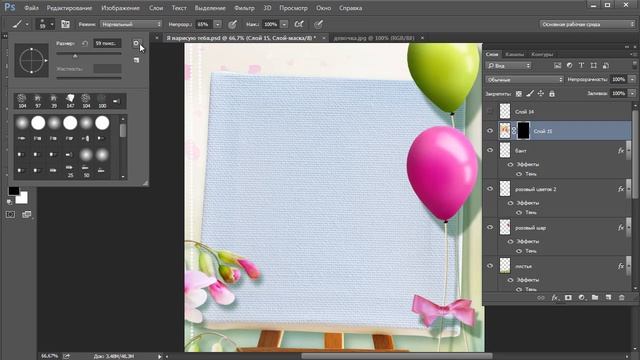Select the 147 leaf brush preset

pyautogui.click(x=70, y=101)
